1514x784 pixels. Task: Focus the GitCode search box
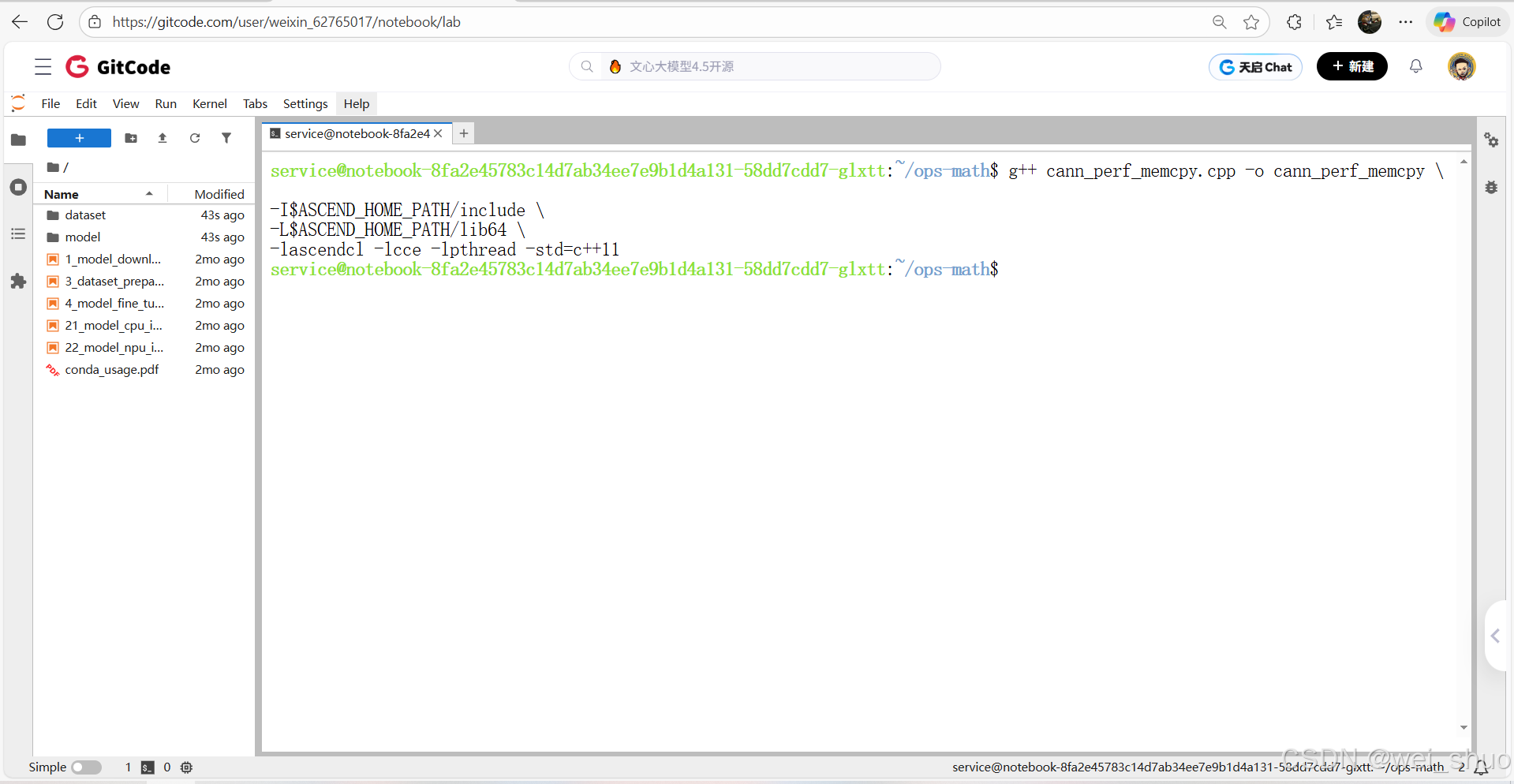coord(755,66)
